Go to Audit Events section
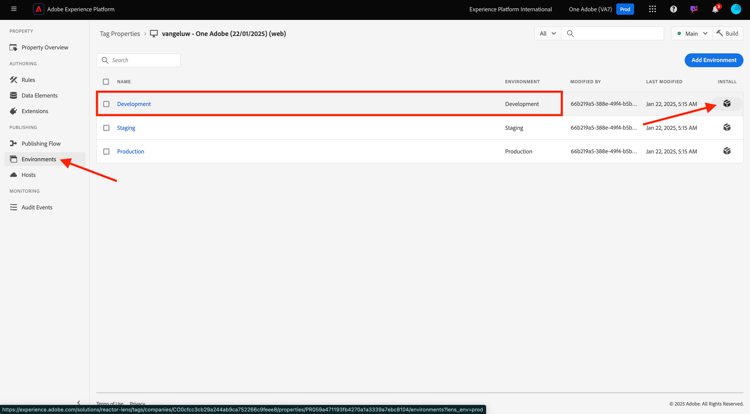This screenshot has width=750, height=414. coord(37,207)
